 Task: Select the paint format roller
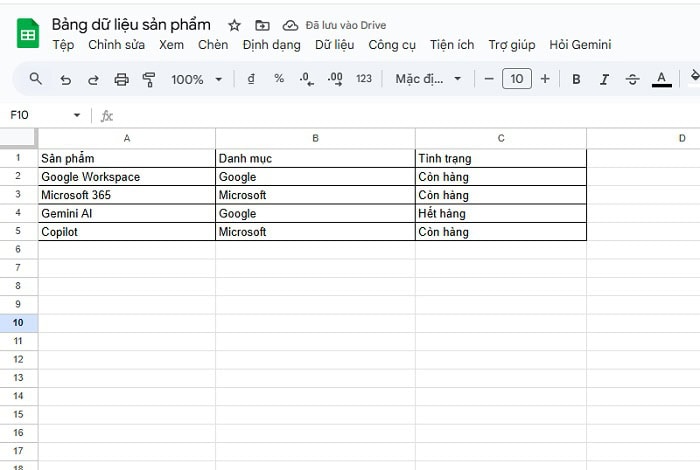coord(149,79)
